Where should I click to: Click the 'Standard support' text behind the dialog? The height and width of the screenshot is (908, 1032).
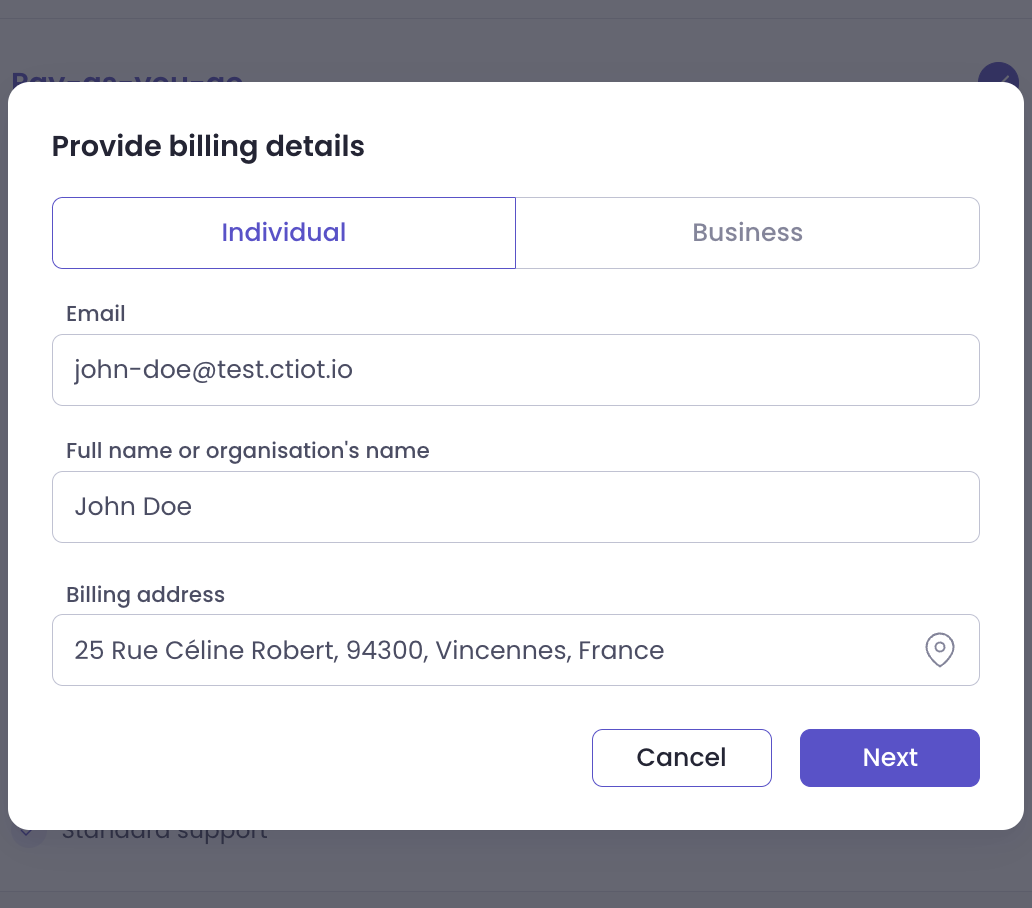(165, 835)
